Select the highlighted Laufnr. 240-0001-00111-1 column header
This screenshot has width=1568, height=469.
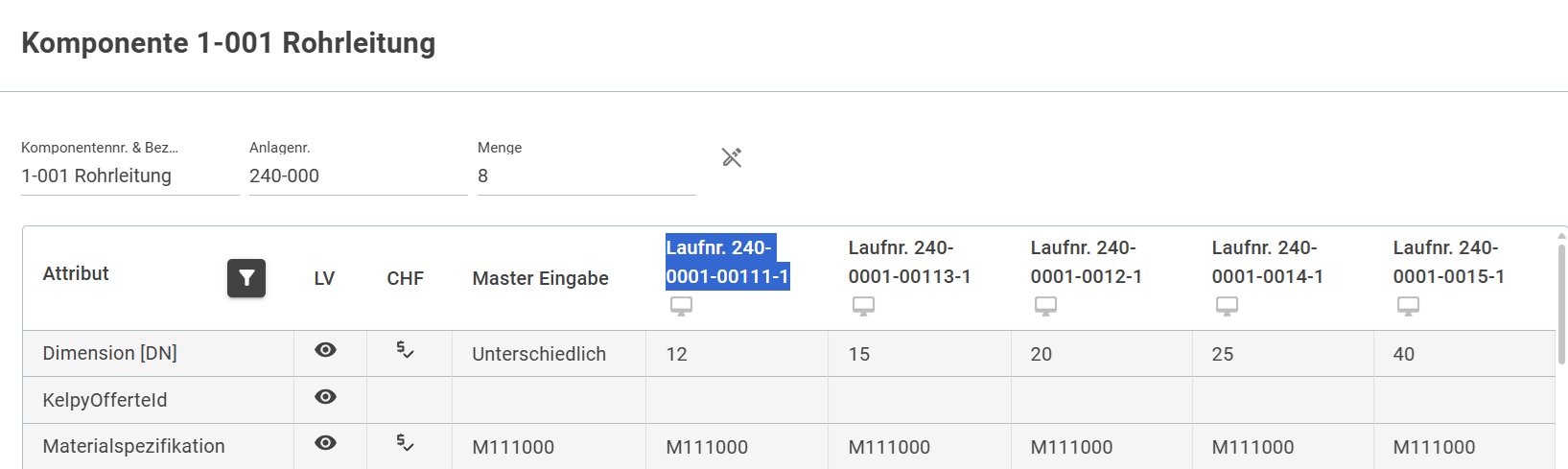(727, 262)
